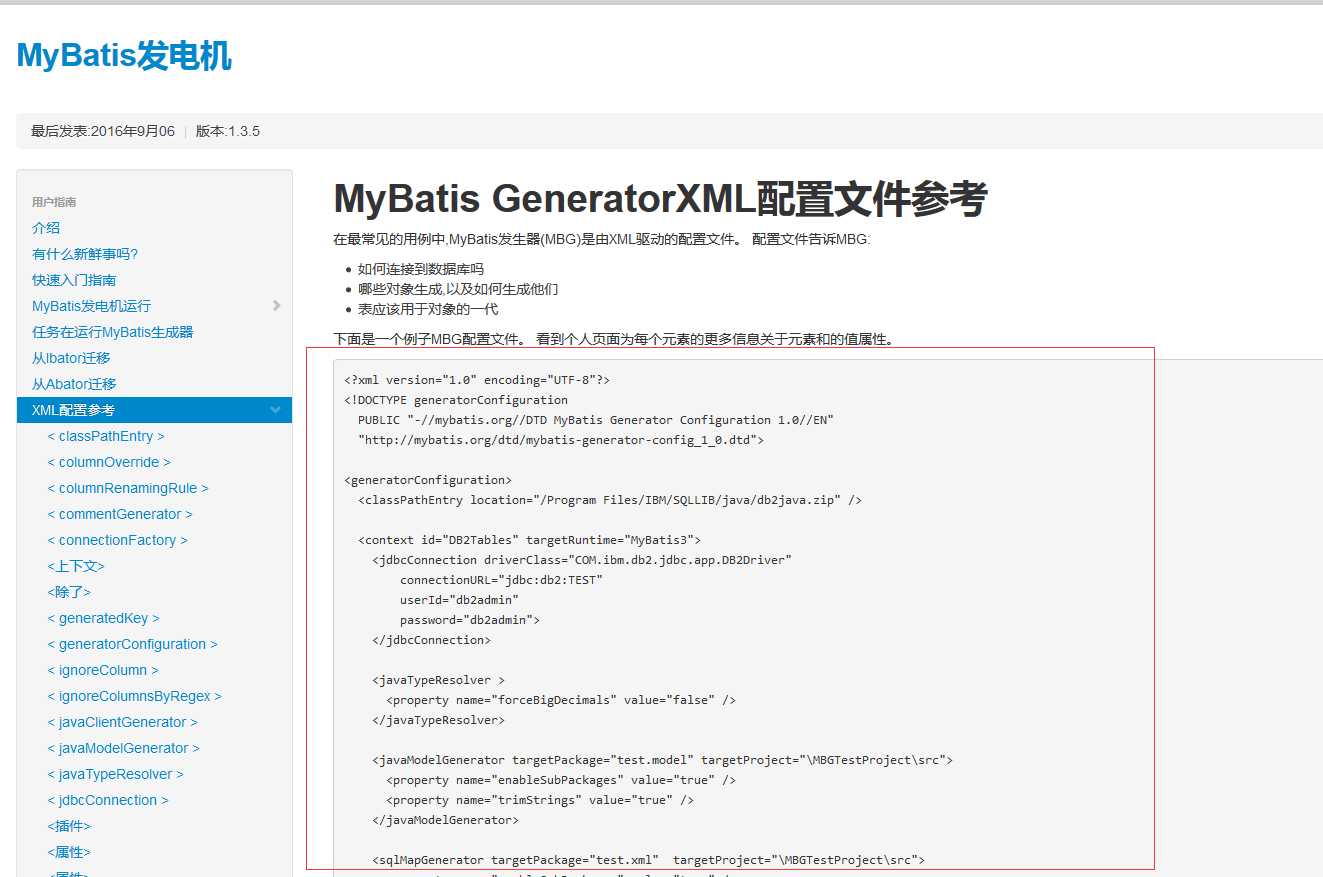Open 从Ibator迁移 sidebar link

pos(71,358)
